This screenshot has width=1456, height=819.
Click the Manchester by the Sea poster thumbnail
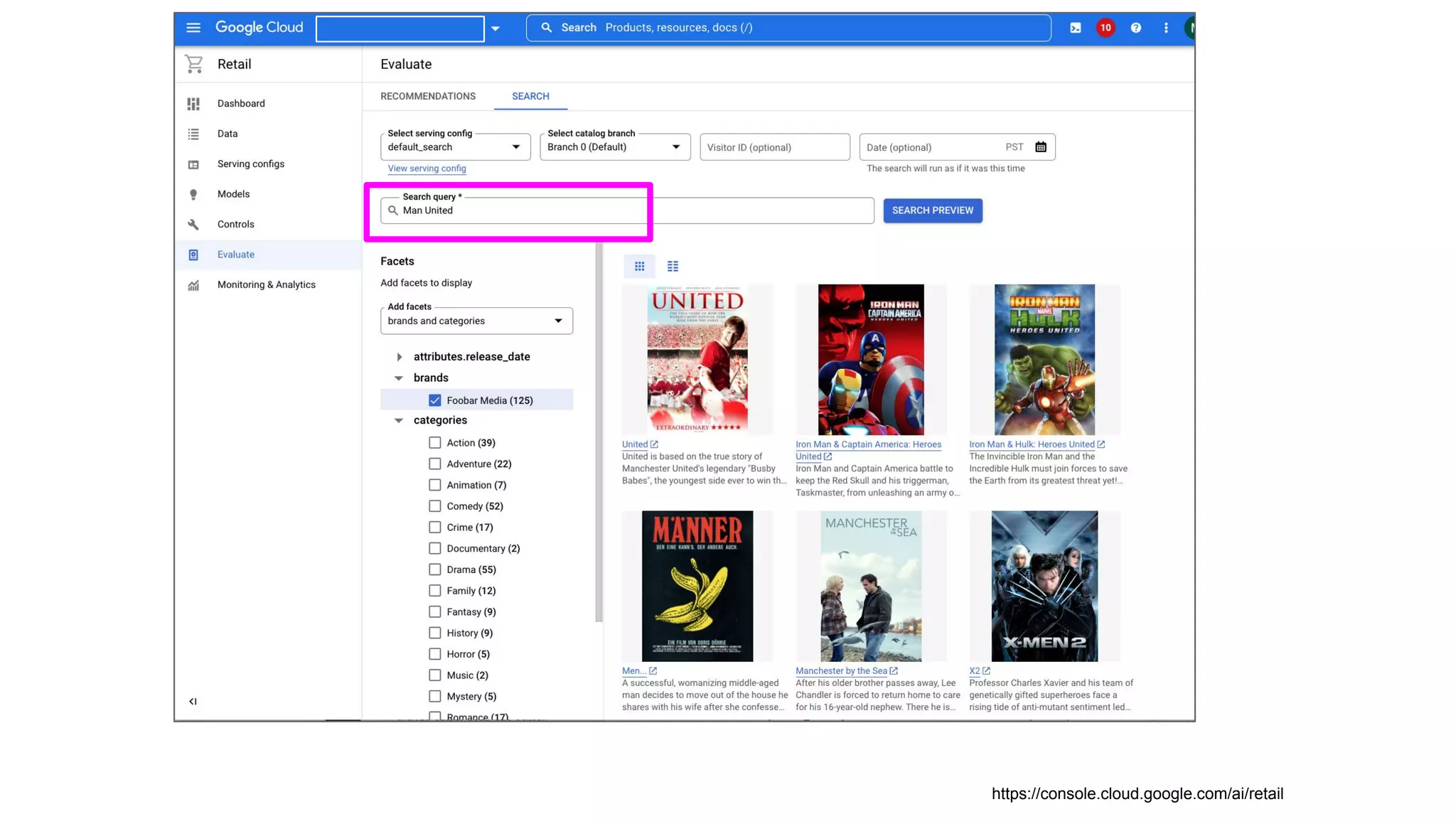871,586
